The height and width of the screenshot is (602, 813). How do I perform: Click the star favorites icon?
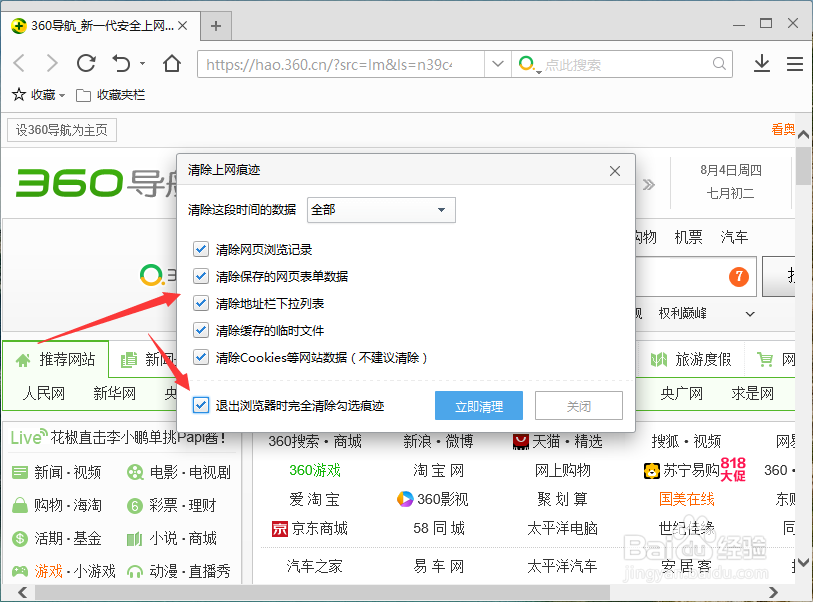click(19, 94)
